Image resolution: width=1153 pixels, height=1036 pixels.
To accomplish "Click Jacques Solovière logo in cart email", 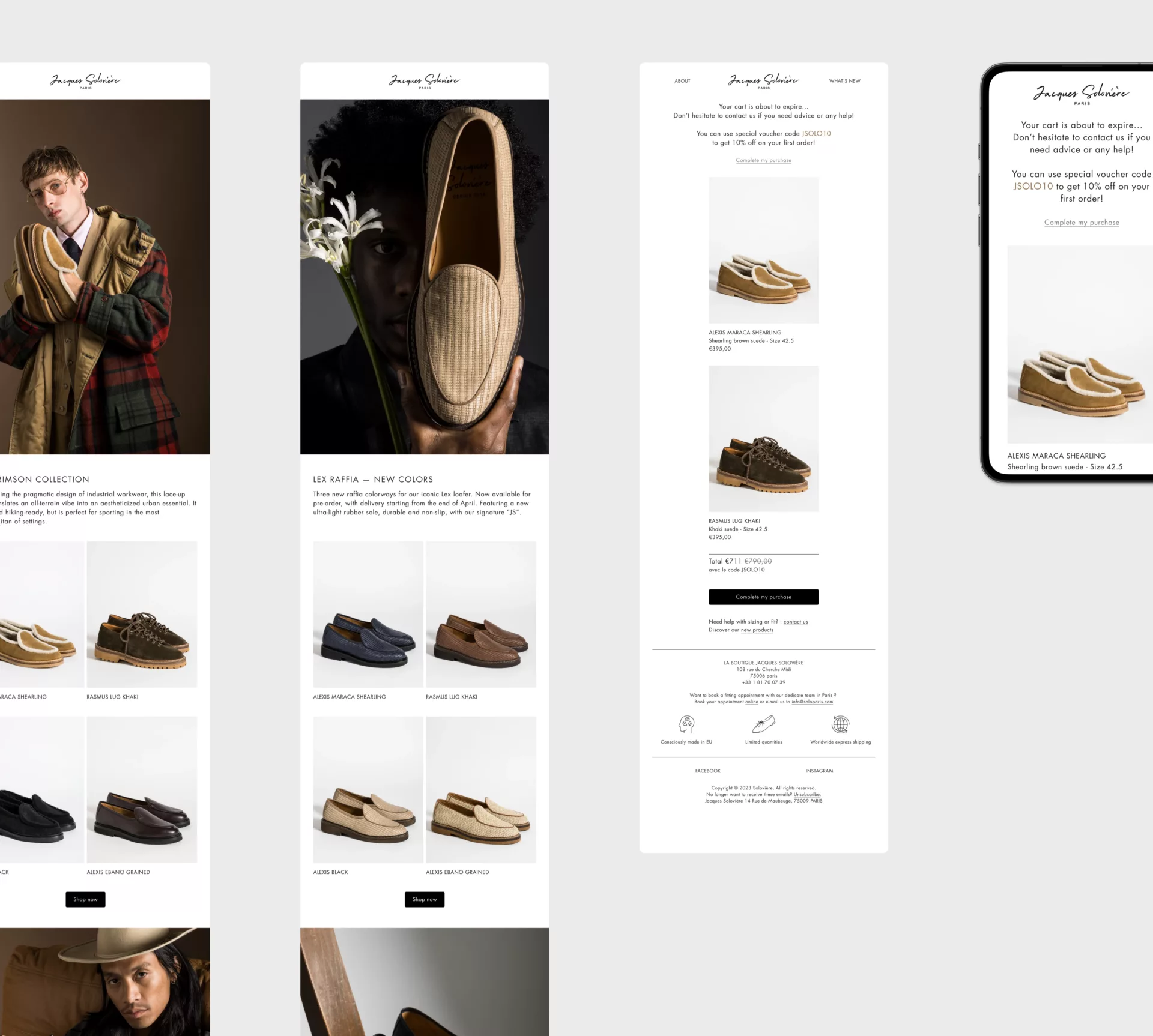I will click(763, 81).
